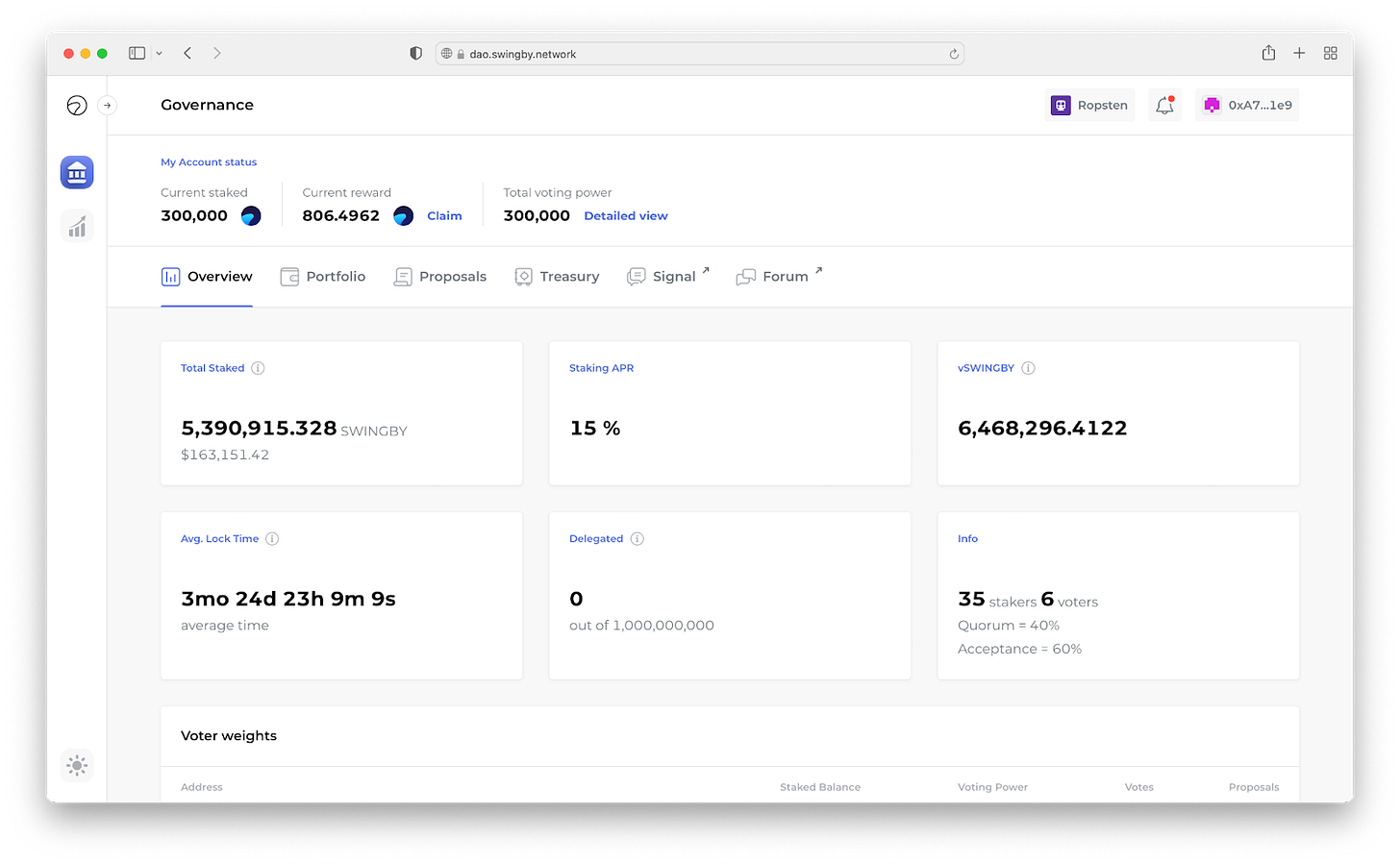This screenshot has width=1400, height=864.
Task: Reload the page in Safari
Action: click(x=954, y=54)
